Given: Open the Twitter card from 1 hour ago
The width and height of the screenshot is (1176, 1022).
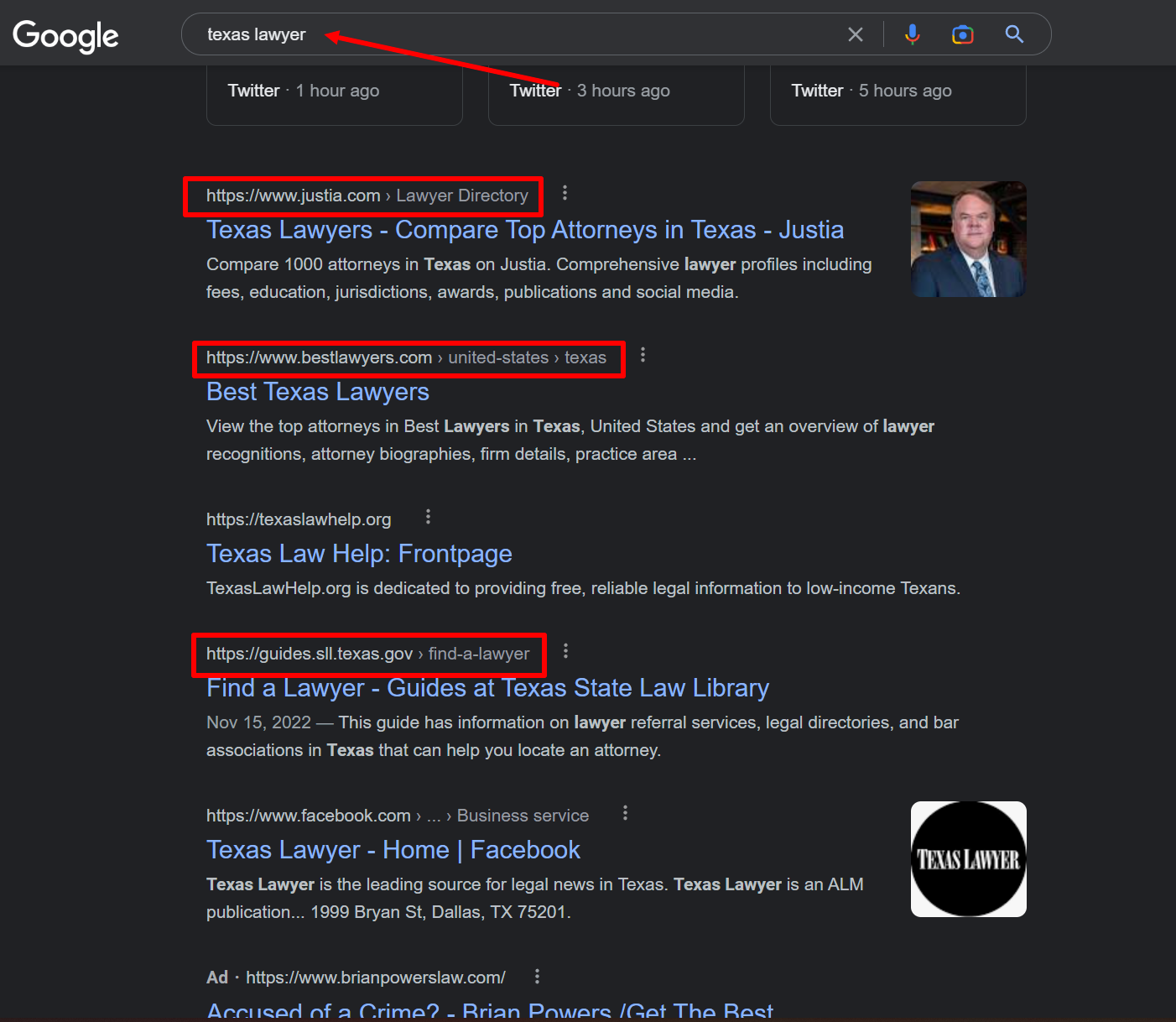Looking at the screenshot, I should click(335, 96).
